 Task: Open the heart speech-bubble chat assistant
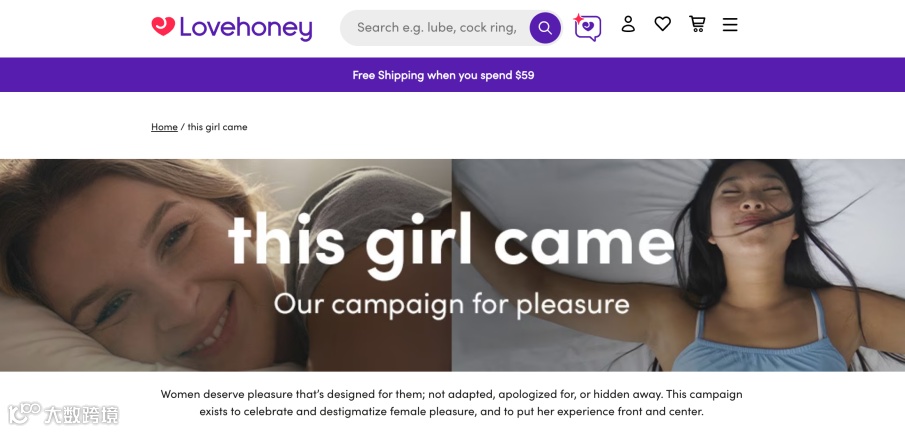coord(588,27)
